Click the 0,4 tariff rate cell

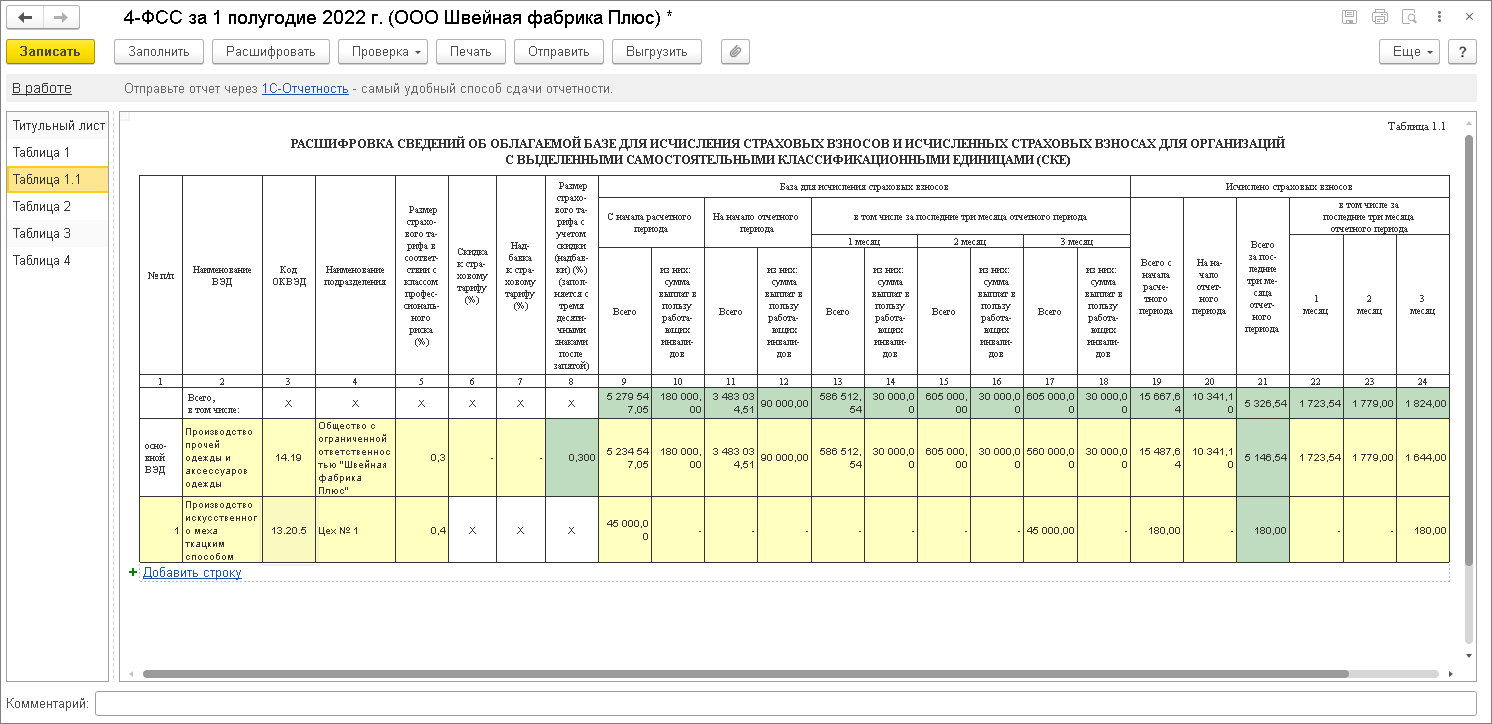pos(421,530)
